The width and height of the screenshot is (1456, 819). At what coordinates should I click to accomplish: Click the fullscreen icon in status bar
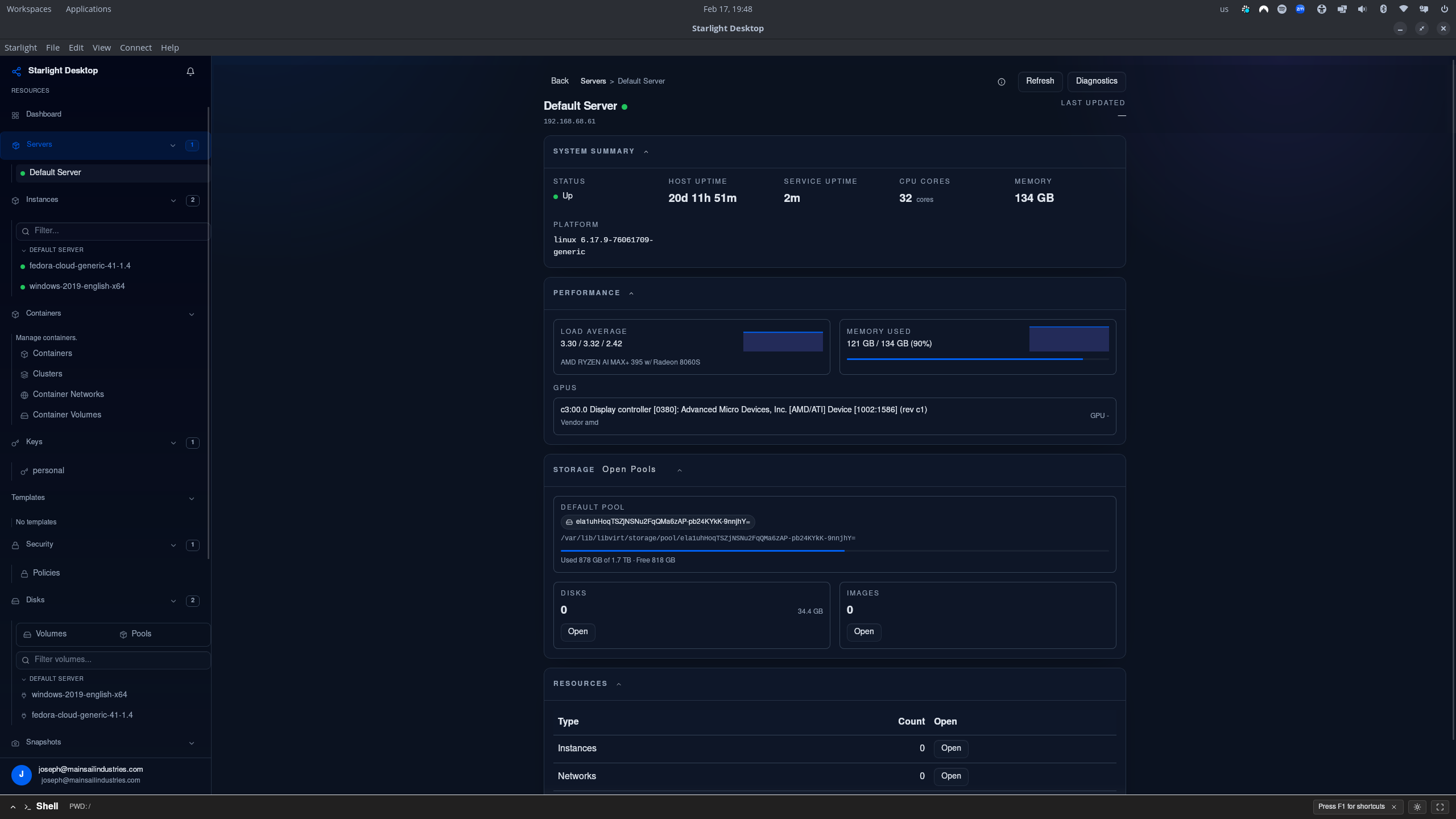(x=1440, y=807)
